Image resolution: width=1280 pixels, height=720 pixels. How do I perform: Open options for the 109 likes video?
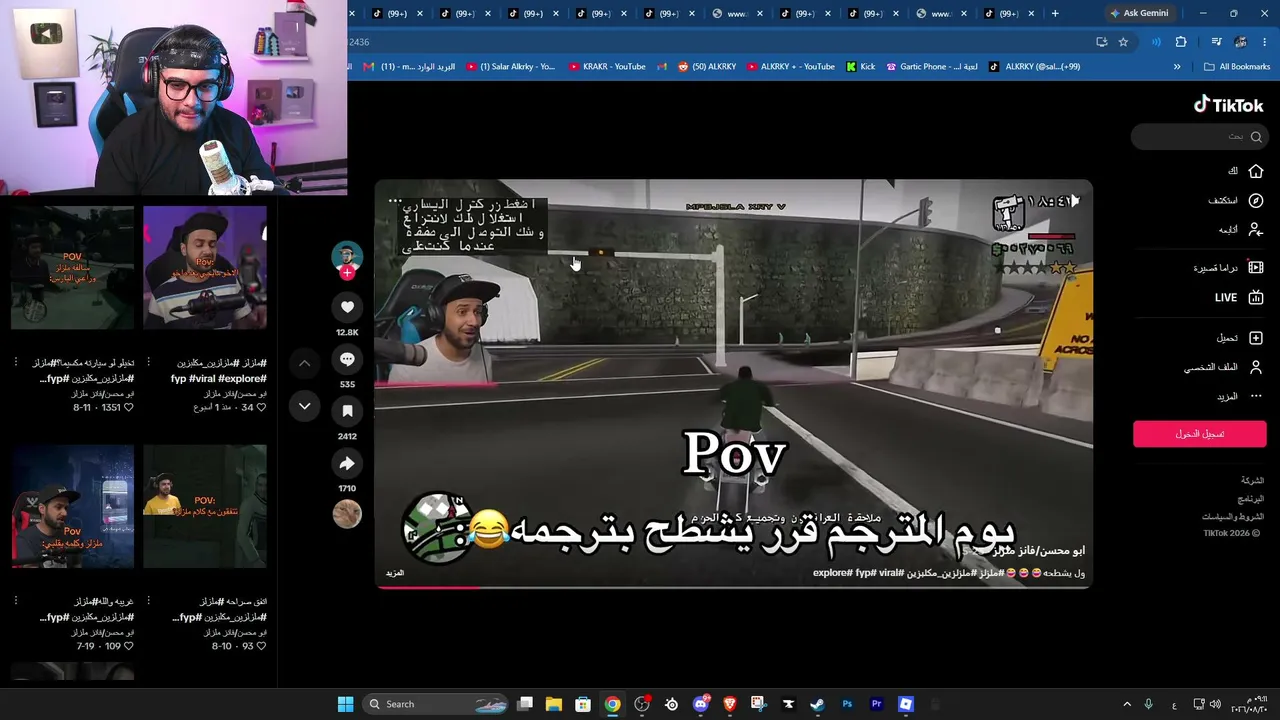click(16, 601)
